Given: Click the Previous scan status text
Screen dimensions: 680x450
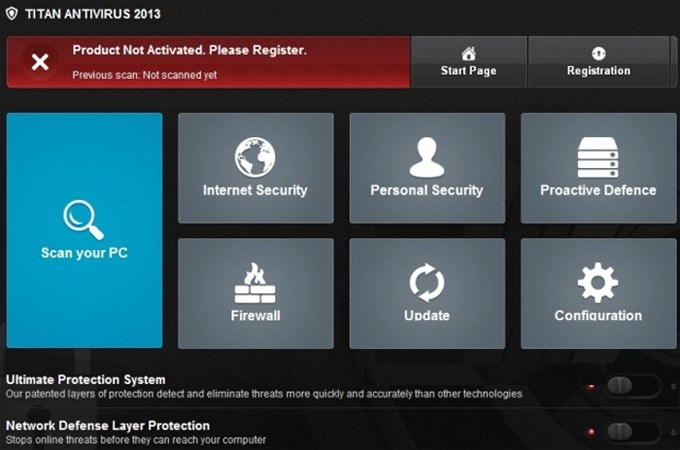Looking at the screenshot, I should pos(144,75).
